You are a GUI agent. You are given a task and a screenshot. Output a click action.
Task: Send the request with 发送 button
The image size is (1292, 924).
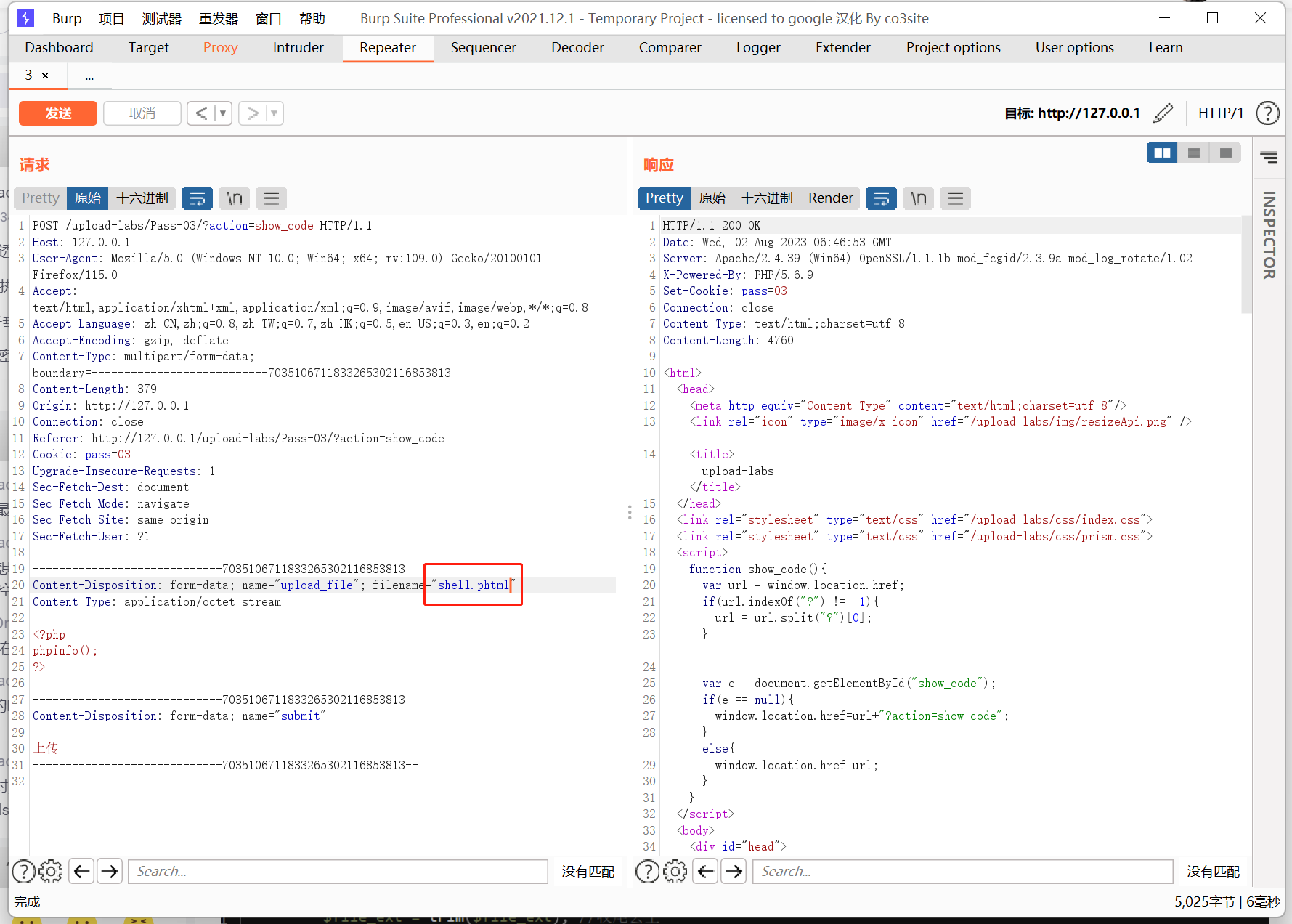(58, 113)
